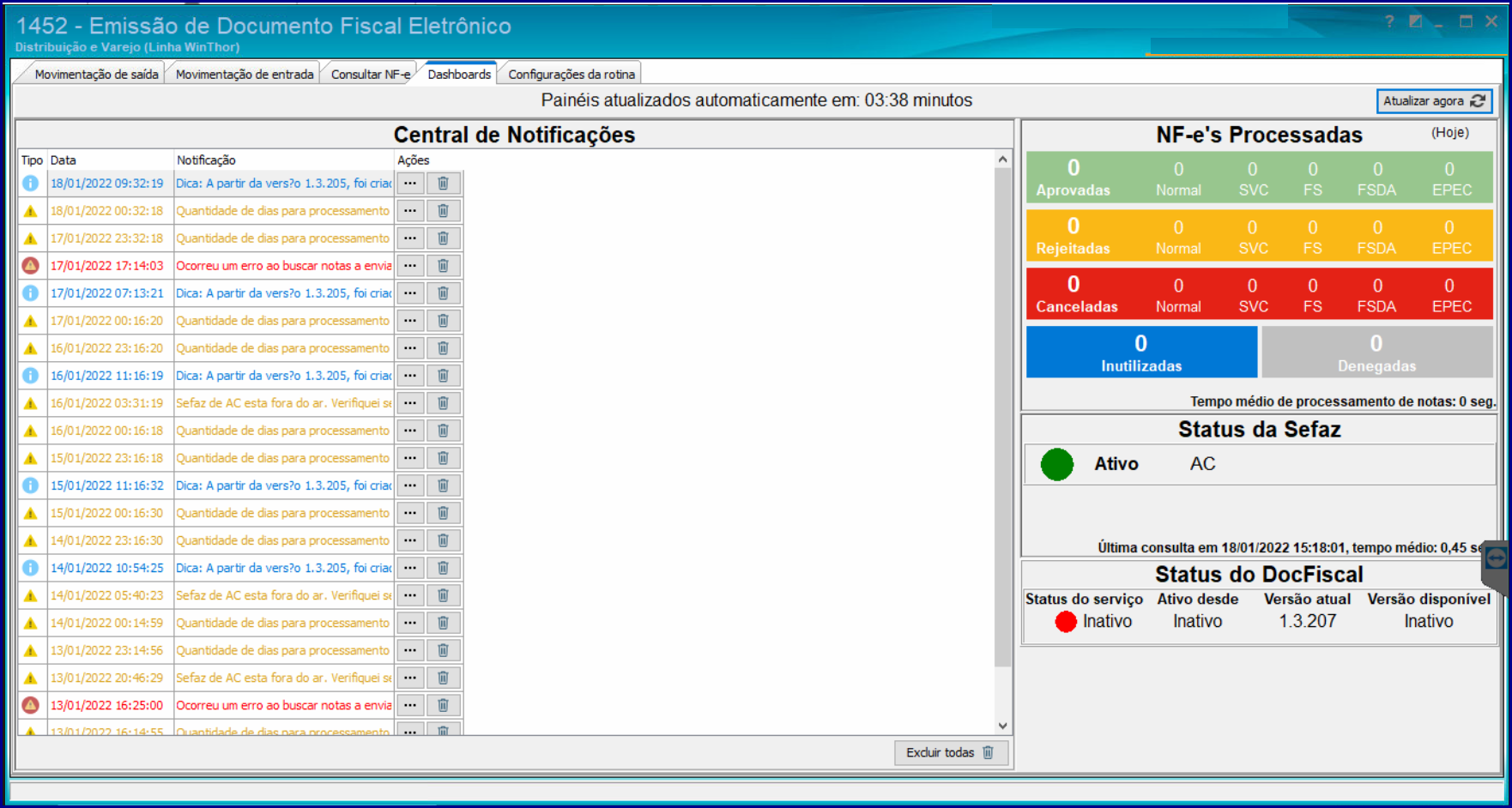
Task: Click the Tipo column header
Action: [x=33, y=160]
